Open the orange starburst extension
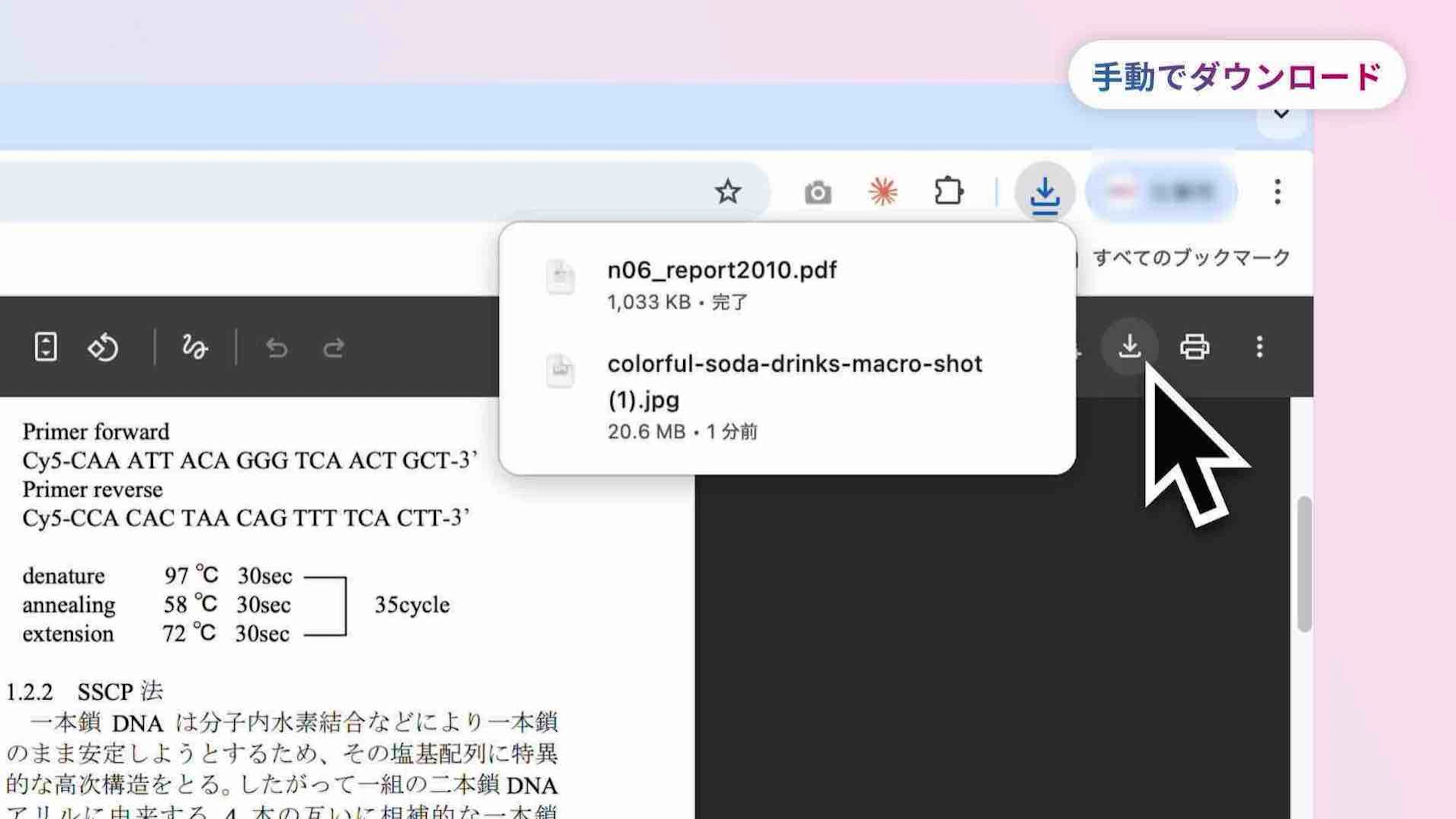Image resolution: width=1456 pixels, height=819 pixels. click(x=882, y=192)
